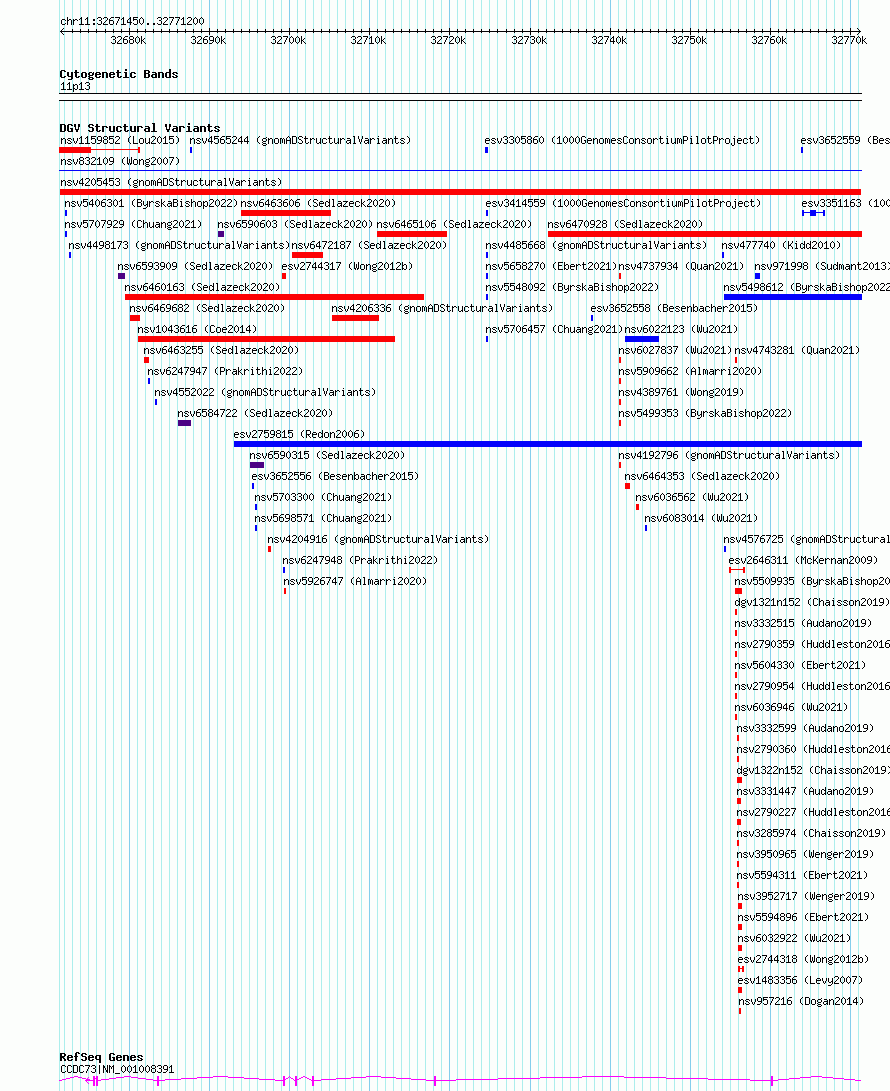Open the nsv6463606 (Sedlazeck2020) label

pyautogui.click(x=318, y=203)
